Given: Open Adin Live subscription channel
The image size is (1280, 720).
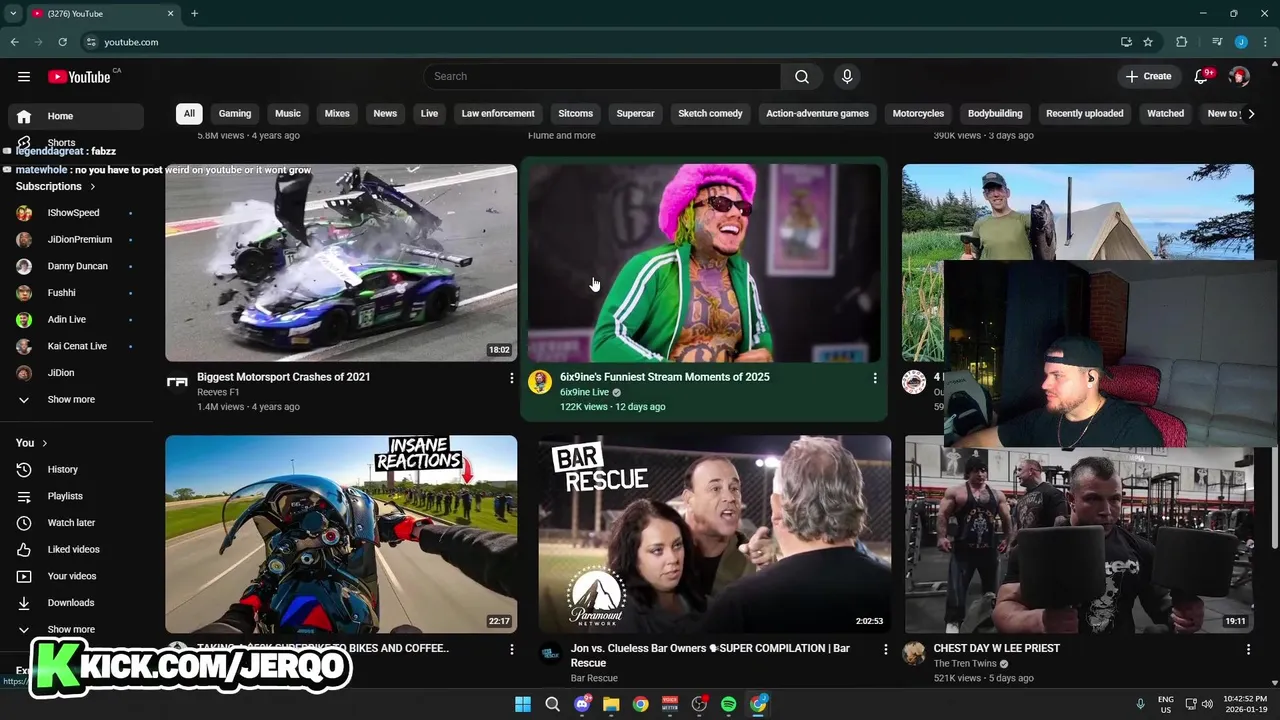Looking at the screenshot, I should (76, 320).
